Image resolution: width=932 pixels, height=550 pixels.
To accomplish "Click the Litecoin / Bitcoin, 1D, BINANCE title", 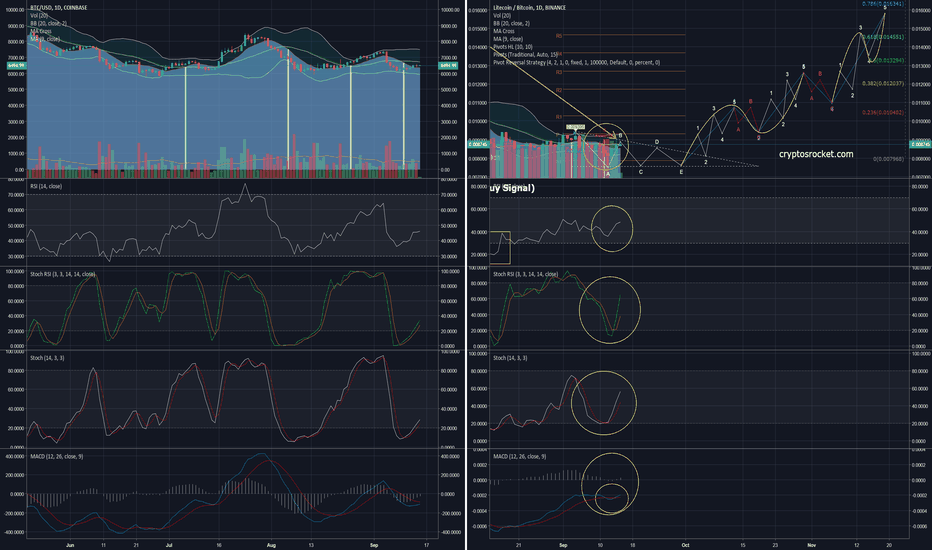I will [x=530, y=8].
